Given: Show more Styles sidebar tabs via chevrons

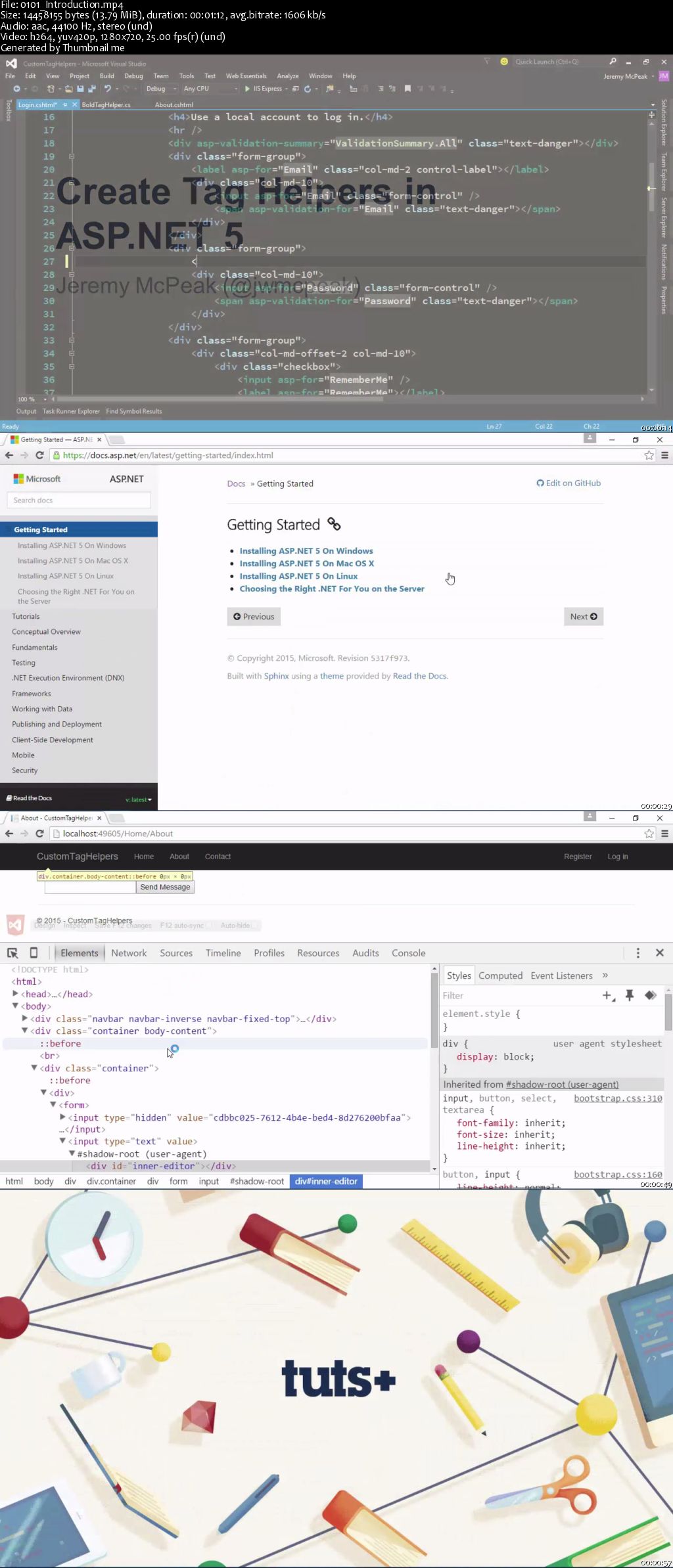Looking at the screenshot, I should coord(605,975).
